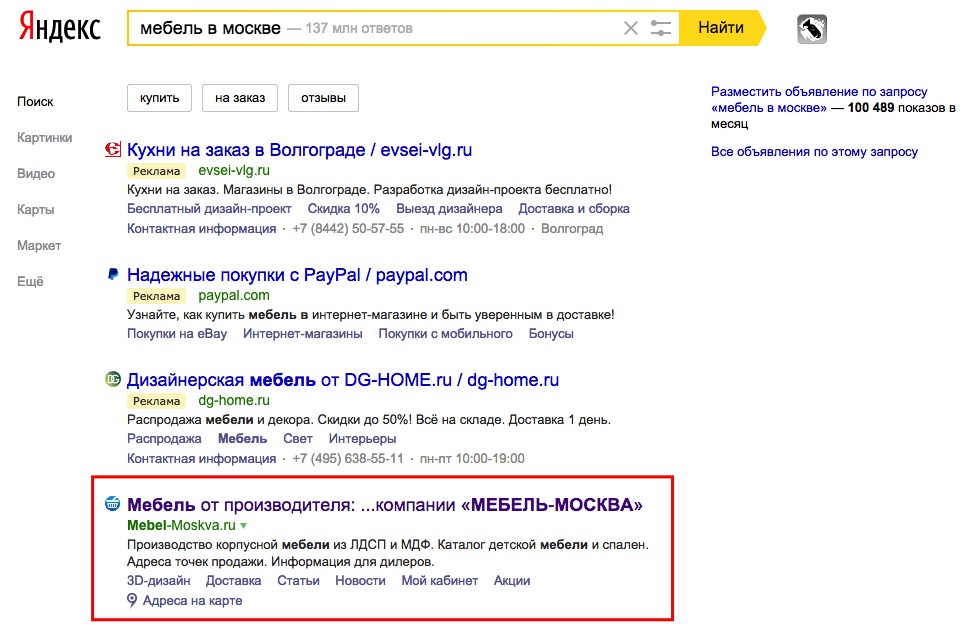Open Покупки с мобильного sitelink
Viewport: 973px width, 625px height.
[446, 334]
